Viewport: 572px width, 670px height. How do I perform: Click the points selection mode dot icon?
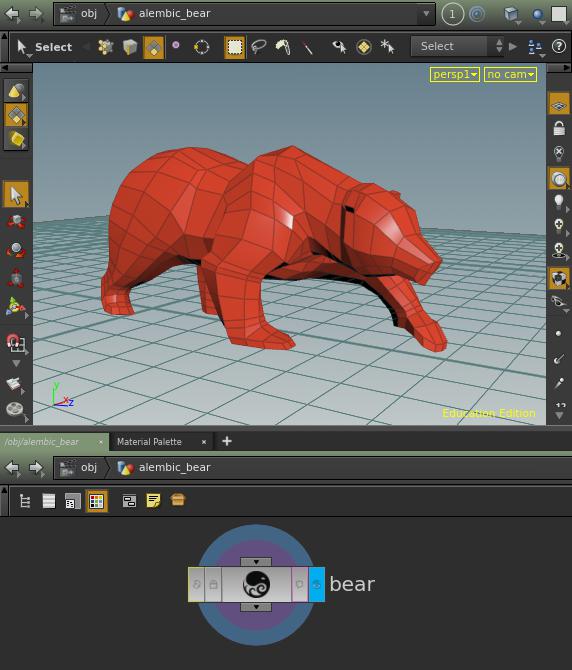pos(176,45)
